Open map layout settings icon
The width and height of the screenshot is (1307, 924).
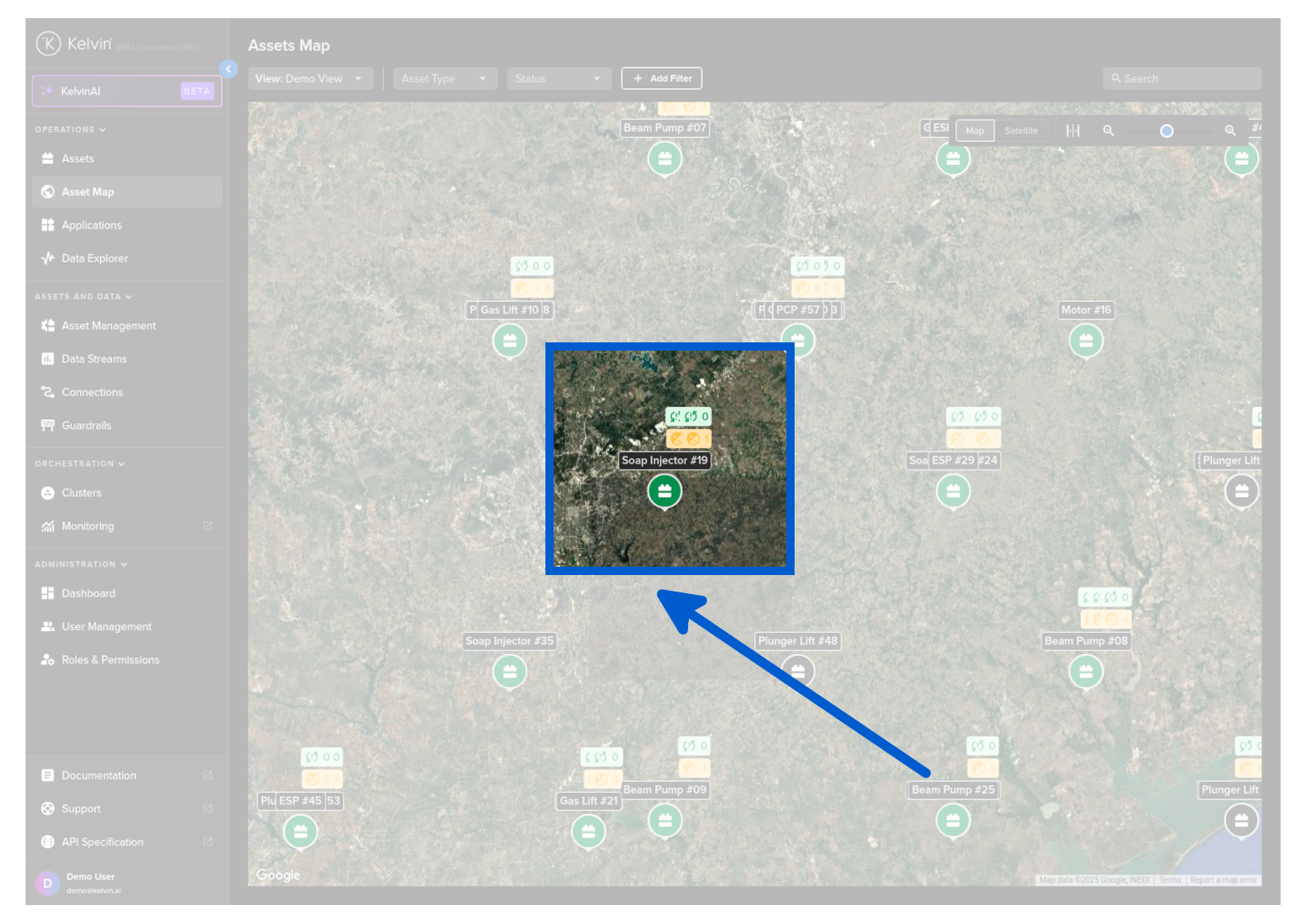coord(1073,130)
